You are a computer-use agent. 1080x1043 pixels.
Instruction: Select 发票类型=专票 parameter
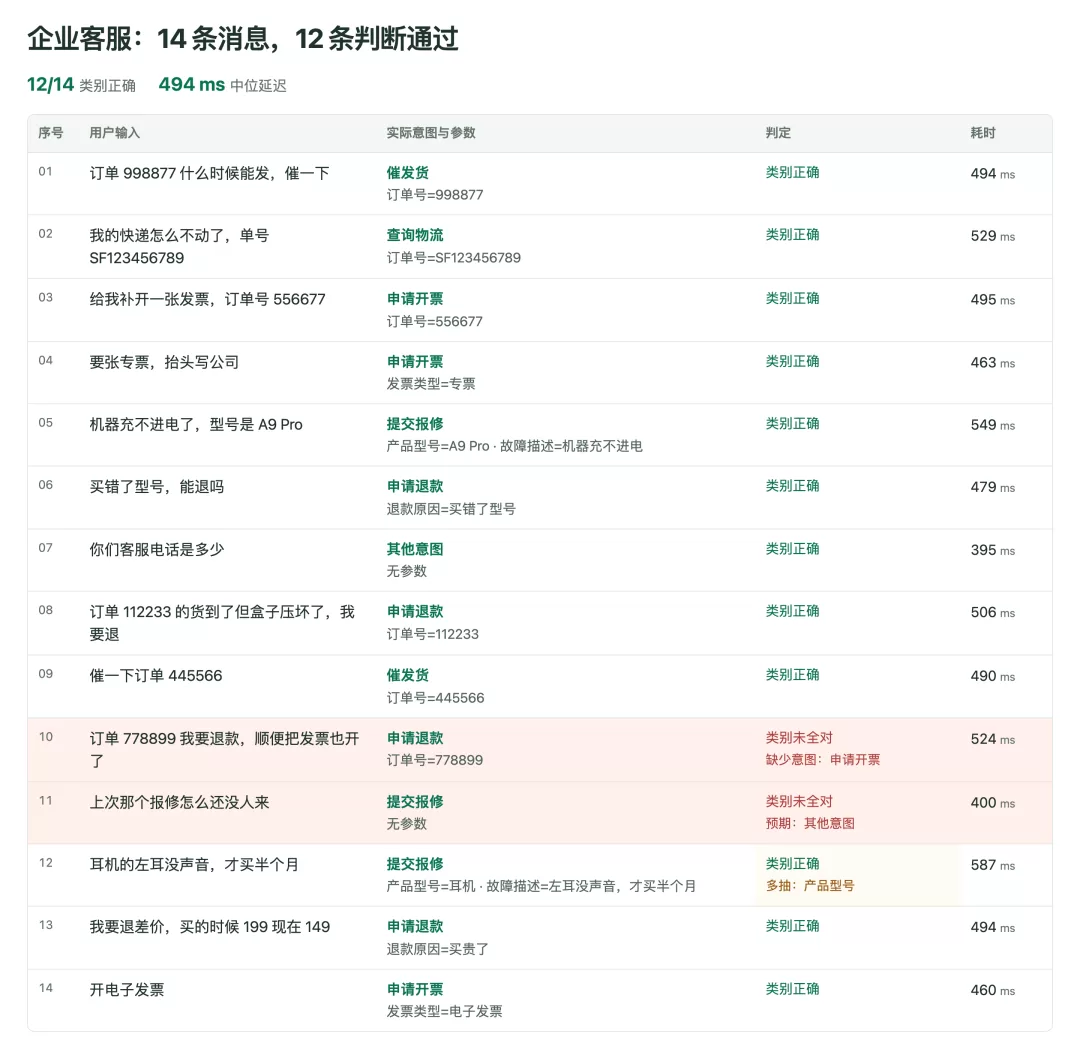pos(430,384)
